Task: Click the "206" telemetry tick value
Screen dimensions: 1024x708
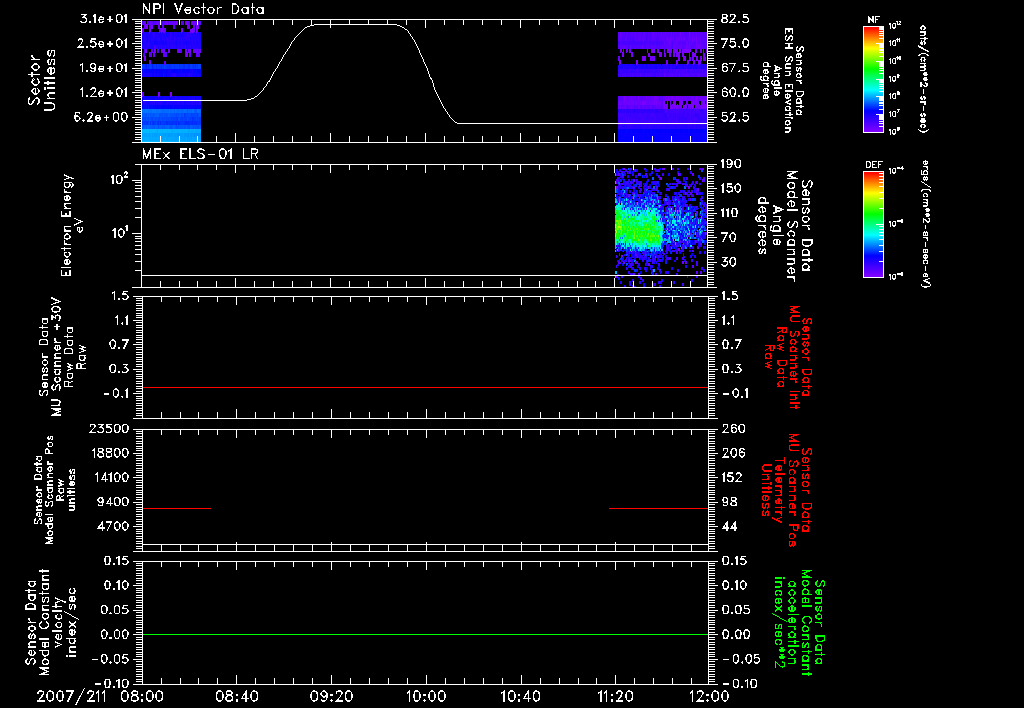Action: pyautogui.click(x=733, y=453)
